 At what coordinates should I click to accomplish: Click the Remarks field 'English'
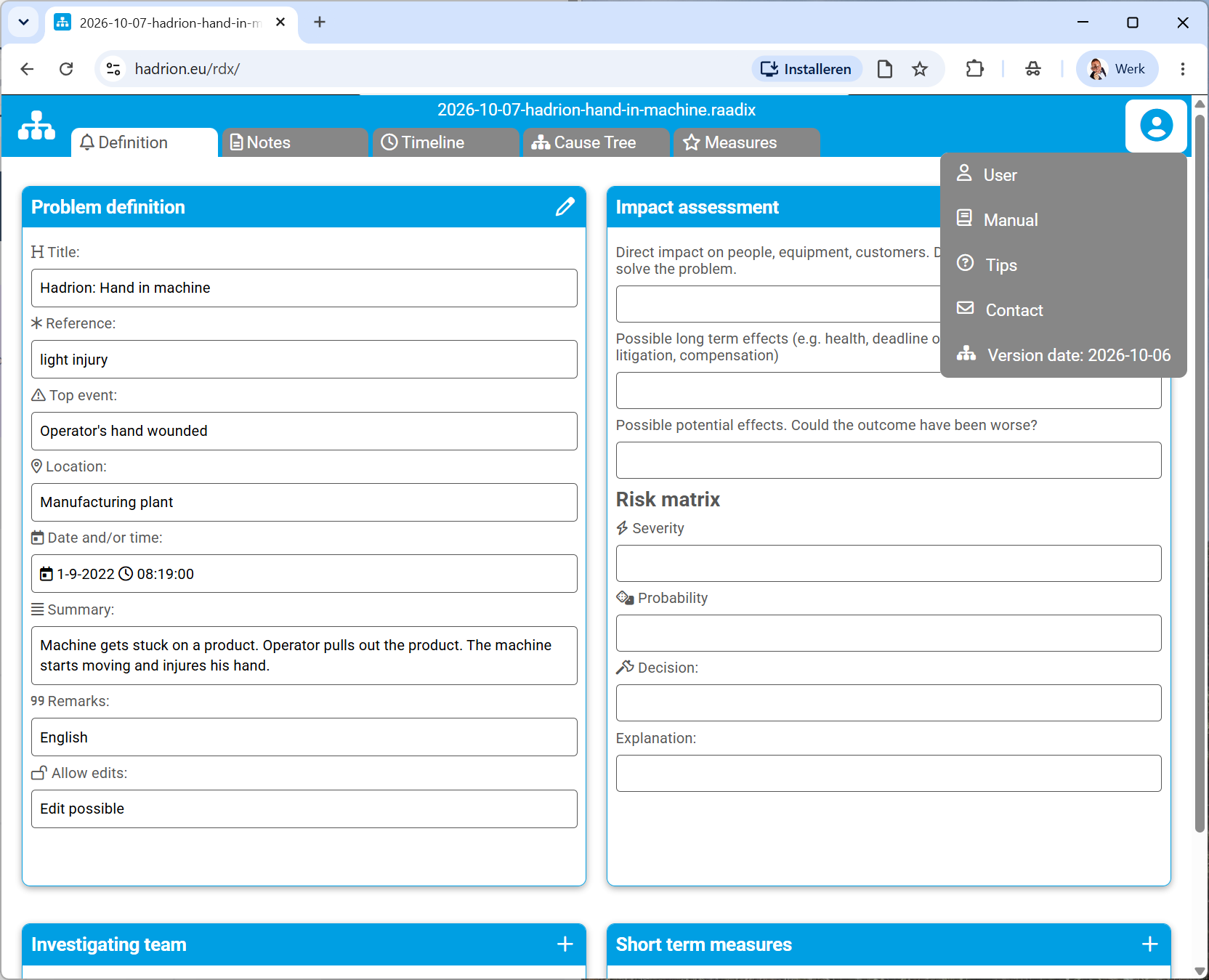point(304,737)
